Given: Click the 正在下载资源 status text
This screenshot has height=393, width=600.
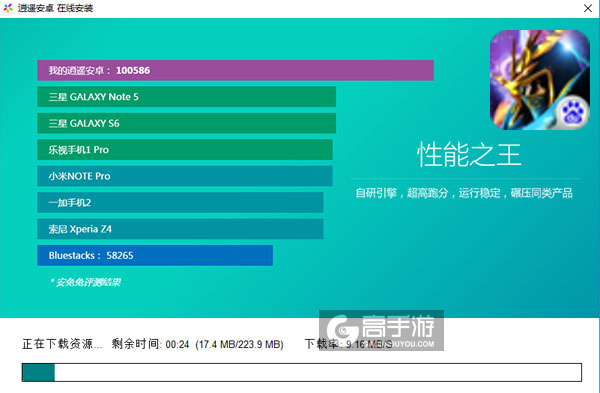Looking at the screenshot, I should pyautogui.click(x=62, y=344).
